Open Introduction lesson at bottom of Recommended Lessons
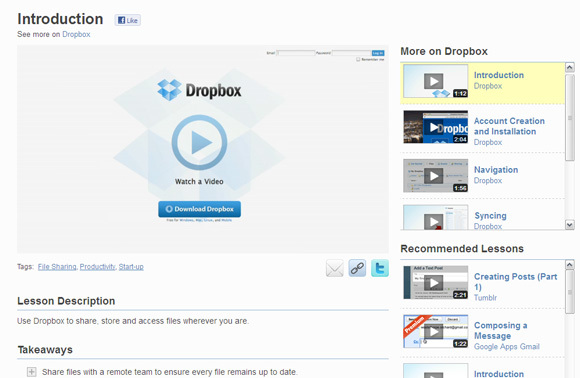This screenshot has width=580, height=378. (x=499, y=374)
